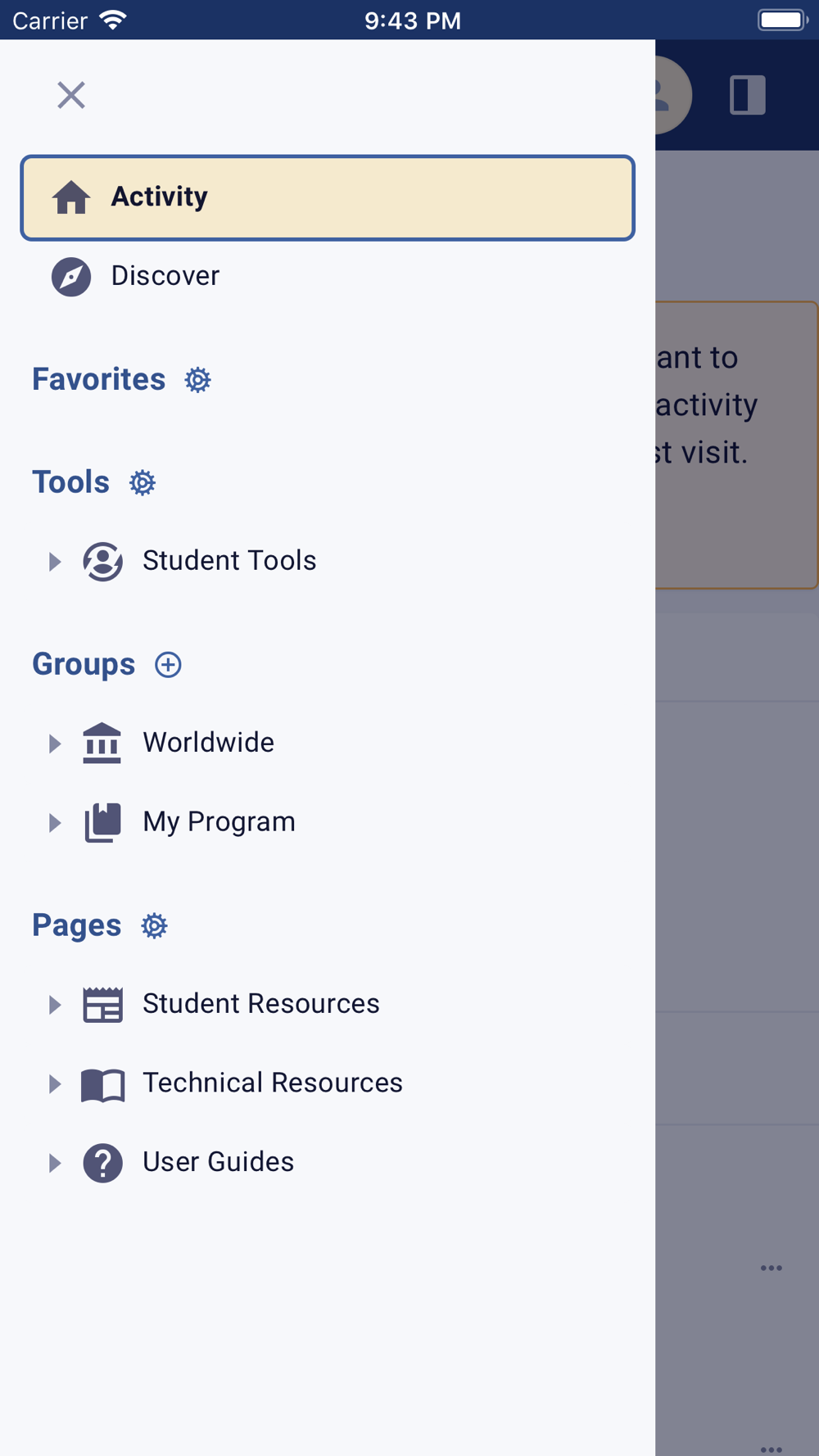The height and width of the screenshot is (1456, 819).
Task: Expand Technical Resources arrow
Action: coord(55,1084)
